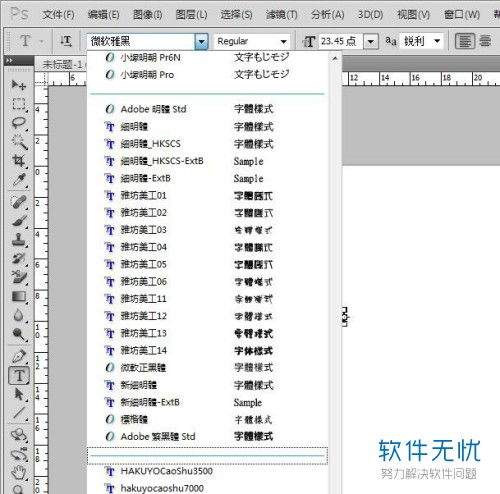Select the Gradient tool

[19, 296]
